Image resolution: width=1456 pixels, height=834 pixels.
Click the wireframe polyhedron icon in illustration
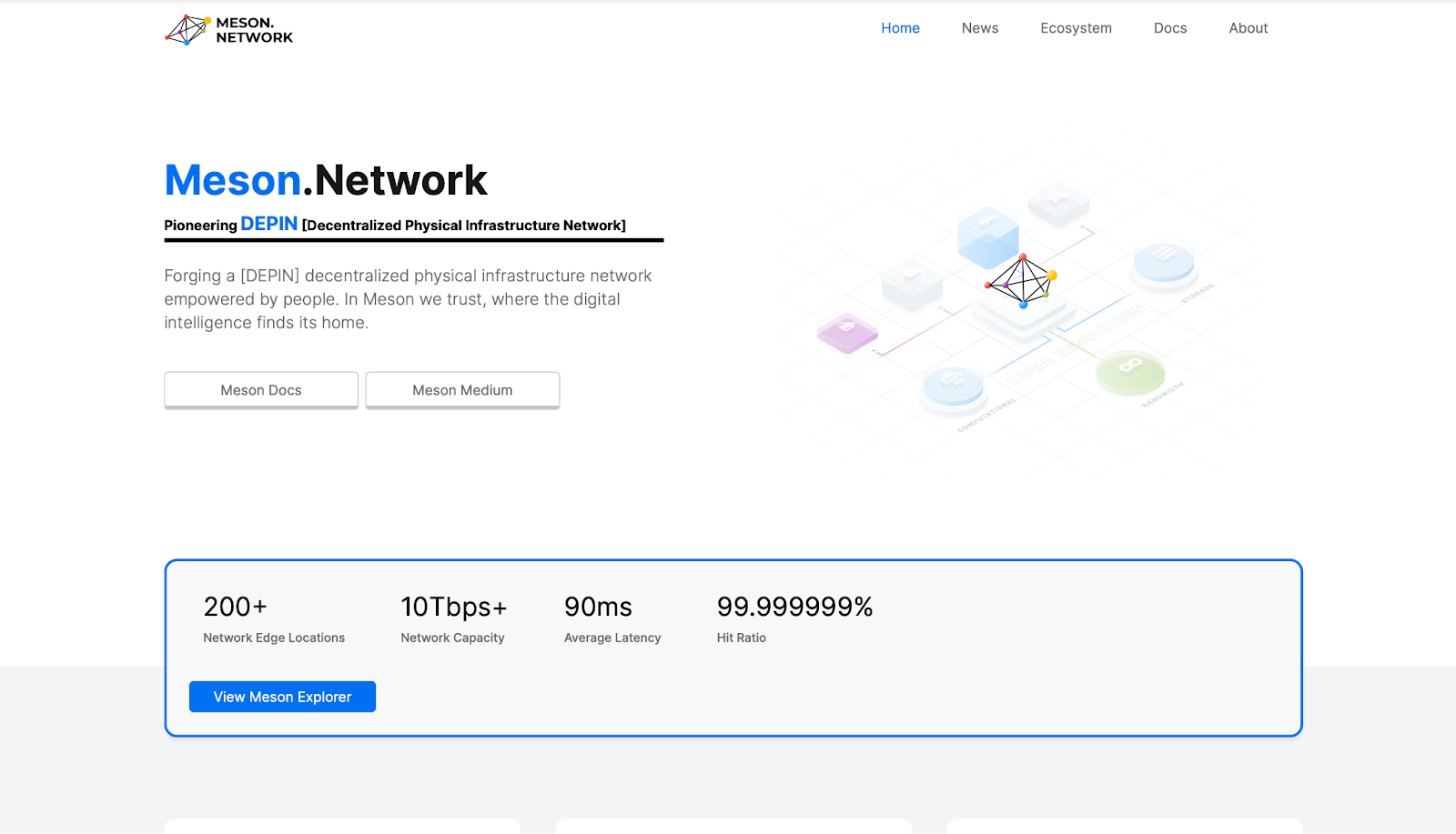pos(1022,281)
